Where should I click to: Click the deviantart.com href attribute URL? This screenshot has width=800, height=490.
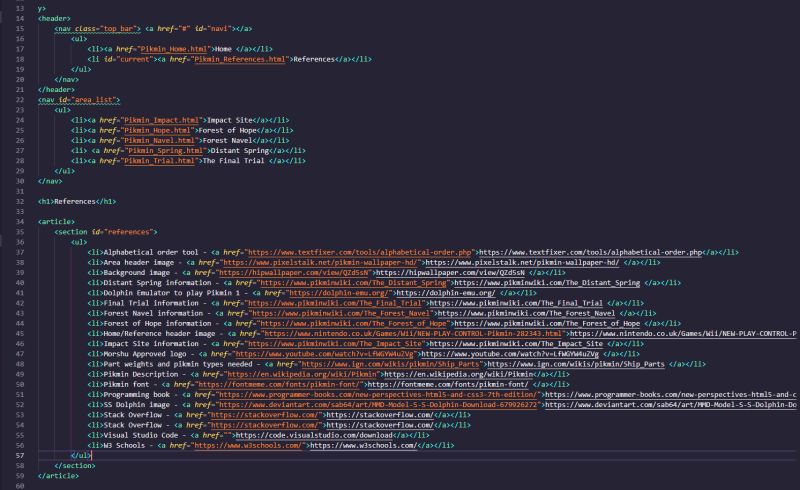coord(378,406)
